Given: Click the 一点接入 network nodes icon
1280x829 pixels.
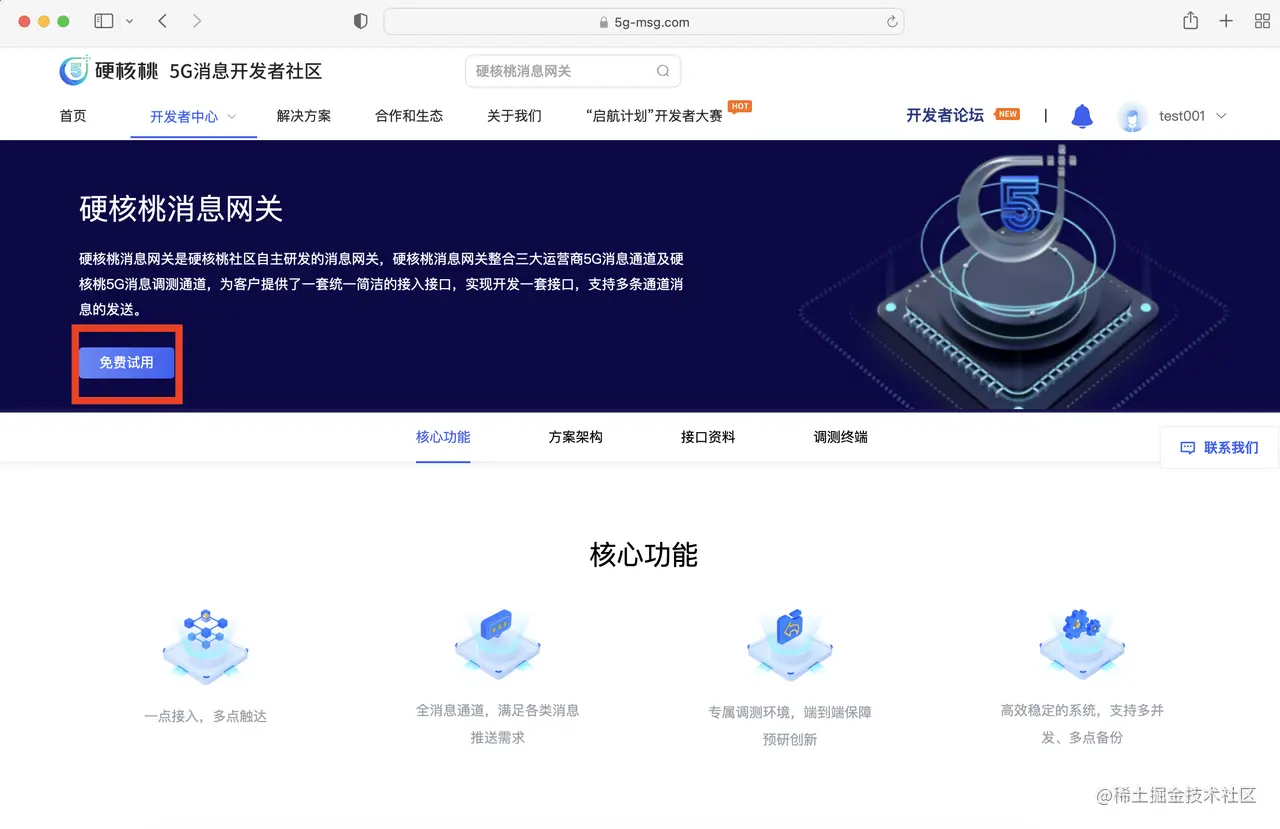Looking at the screenshot, I should [206, 645].
